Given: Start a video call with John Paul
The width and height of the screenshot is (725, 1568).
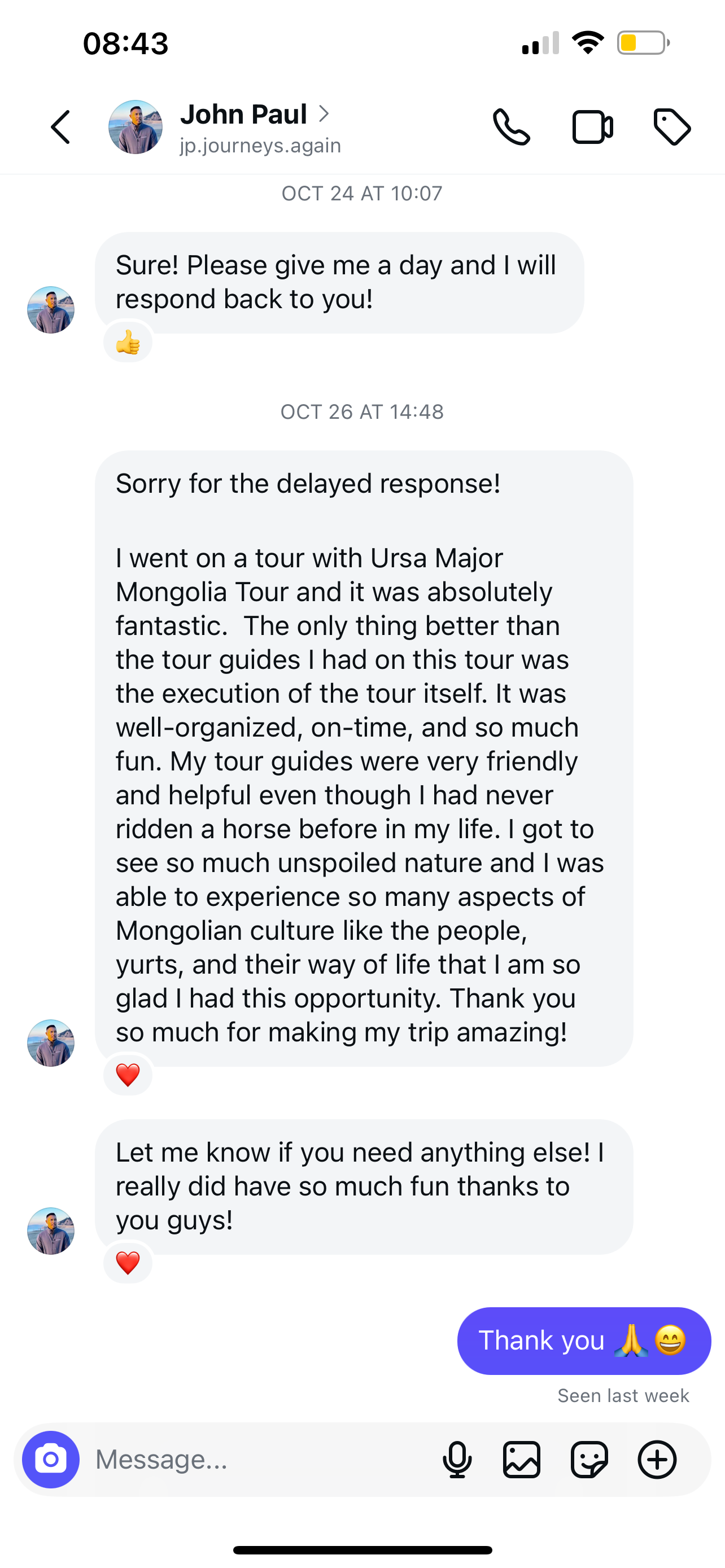Looking at the screenshot, I should point(592,127).
